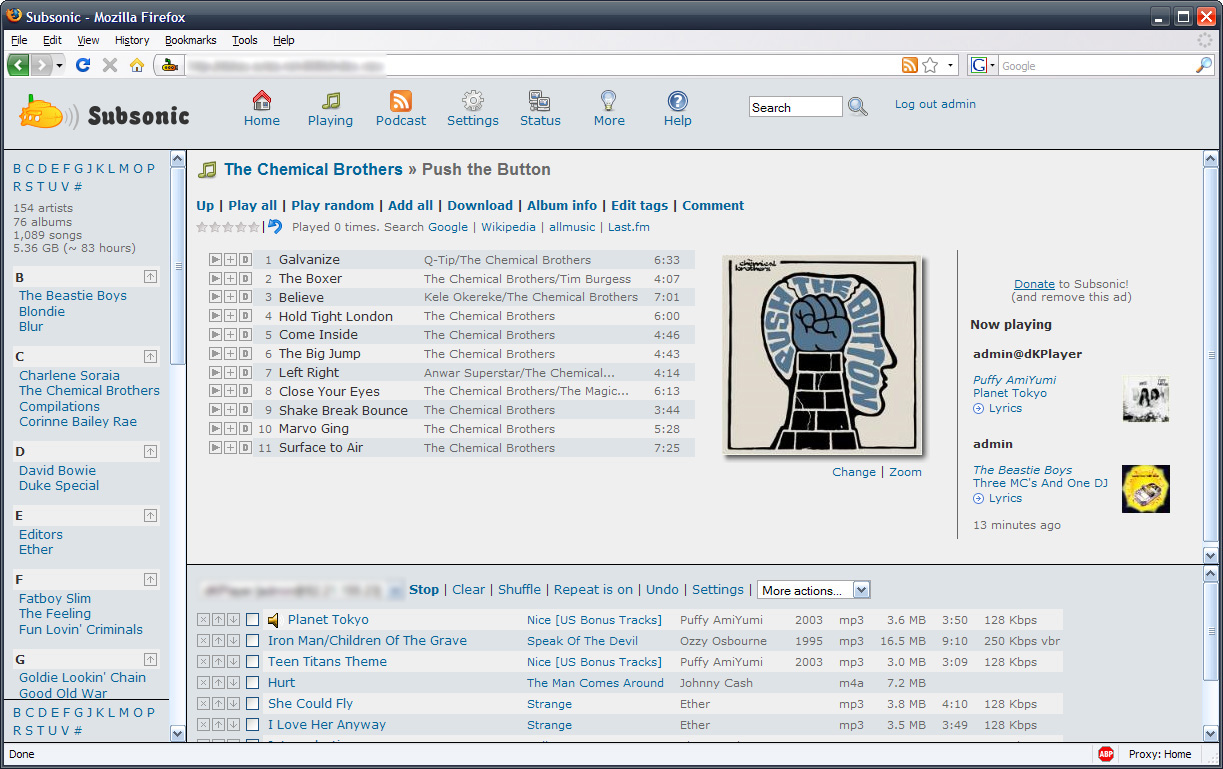Screen dimensions: 1223x769
Task: Open the Bookmarks menu
Action: [x=191, y=40]
